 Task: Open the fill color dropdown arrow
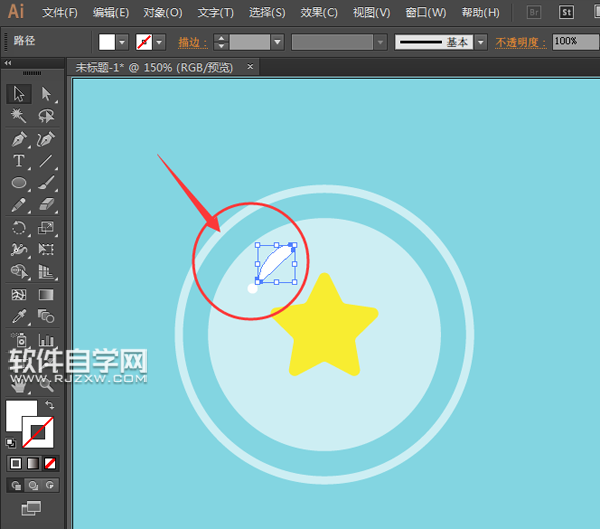click(122, 42)
